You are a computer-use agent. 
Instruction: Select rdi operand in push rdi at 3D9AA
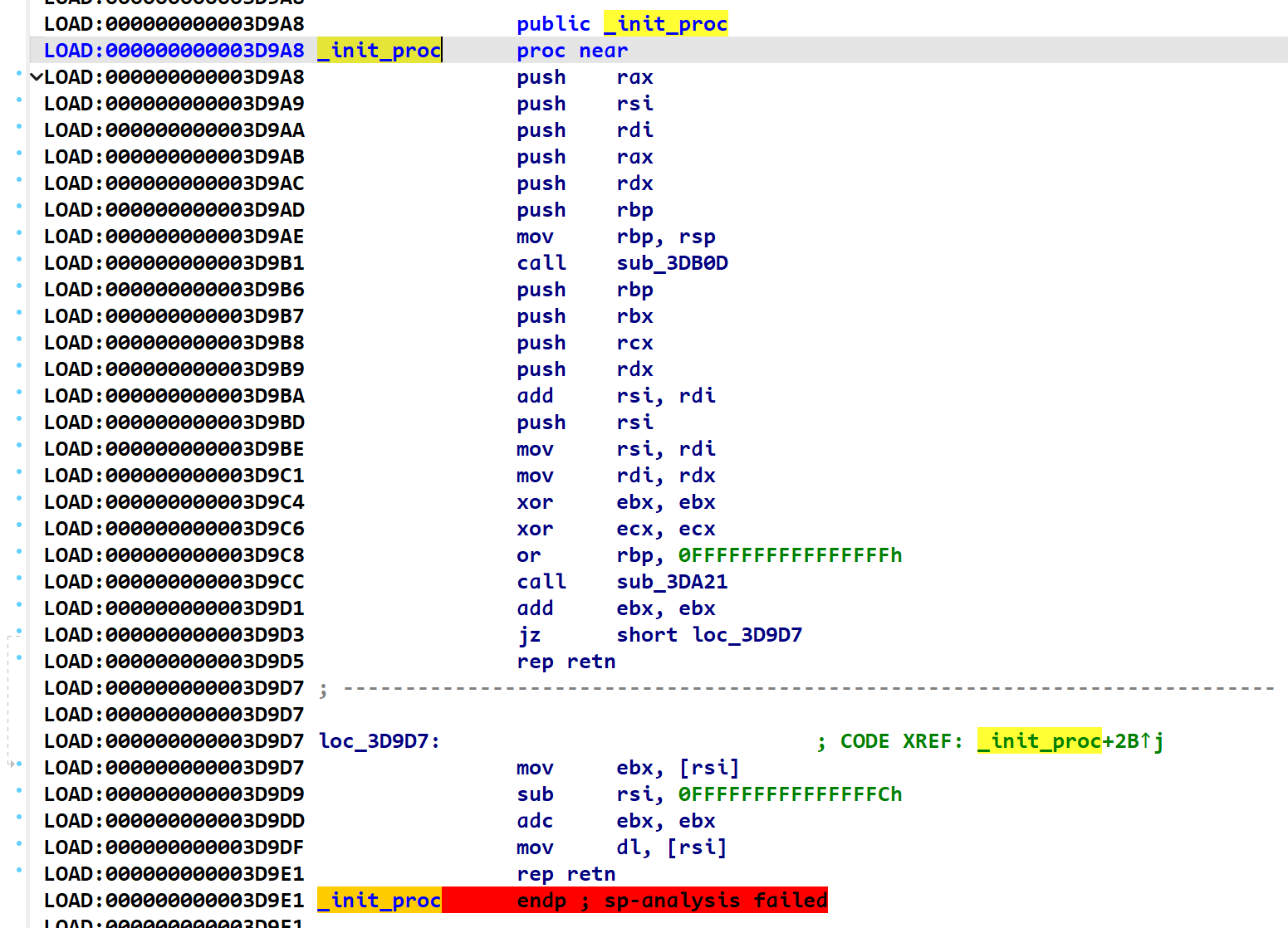[635, 130]
